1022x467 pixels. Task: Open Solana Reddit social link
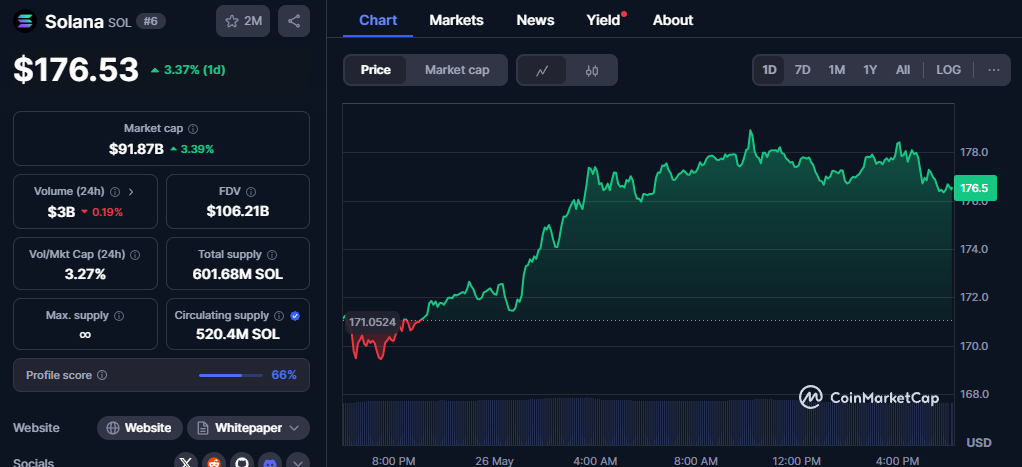click(214, 460)
